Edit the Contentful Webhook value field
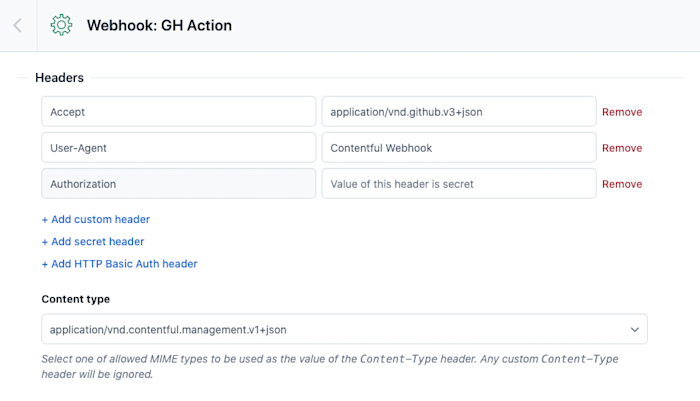 click(459, 148)
